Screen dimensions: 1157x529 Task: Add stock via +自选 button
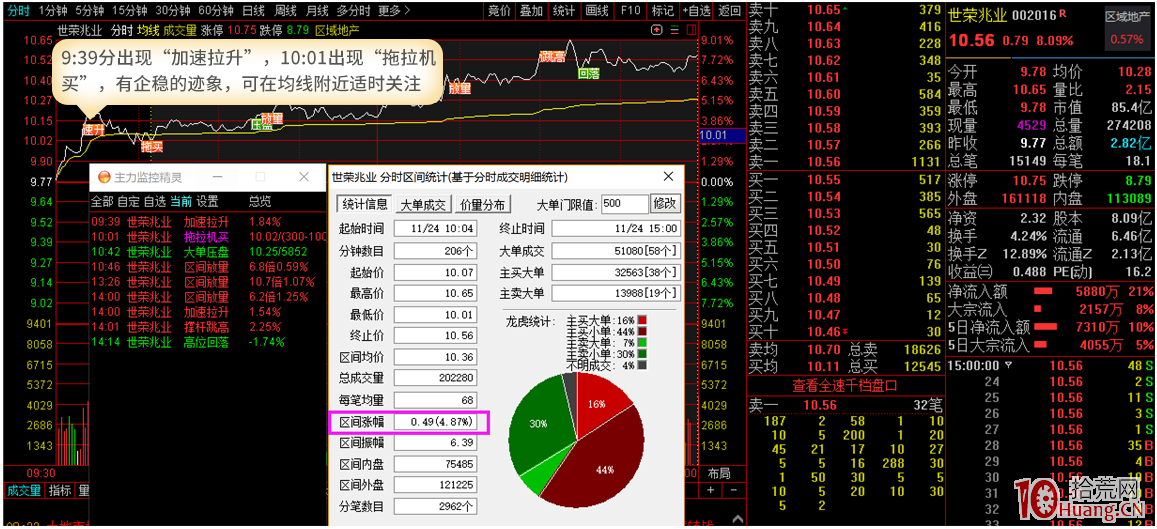tap(697, 10)
